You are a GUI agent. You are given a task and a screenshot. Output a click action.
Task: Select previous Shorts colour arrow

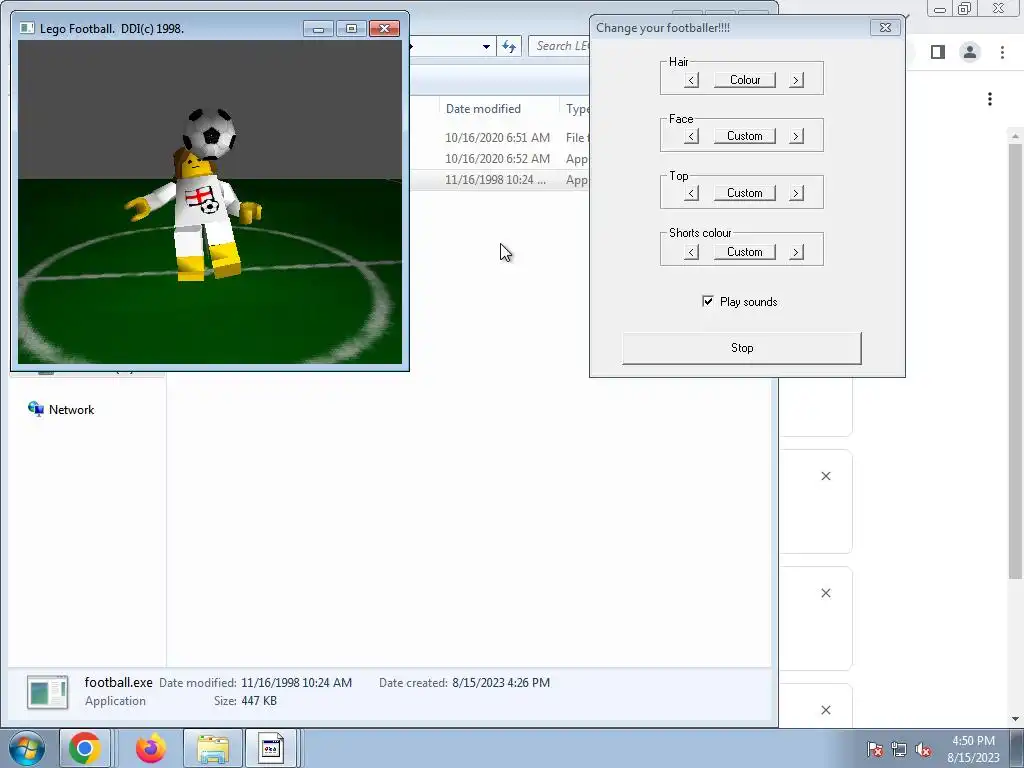point(692,251)
